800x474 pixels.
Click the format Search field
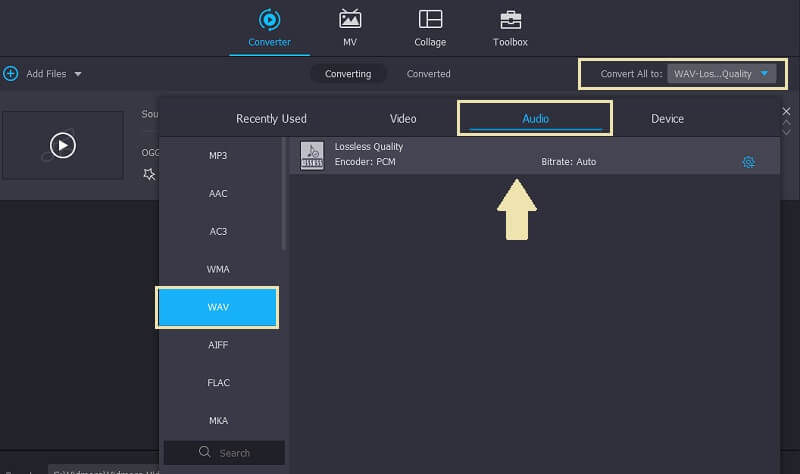point(225,453)
